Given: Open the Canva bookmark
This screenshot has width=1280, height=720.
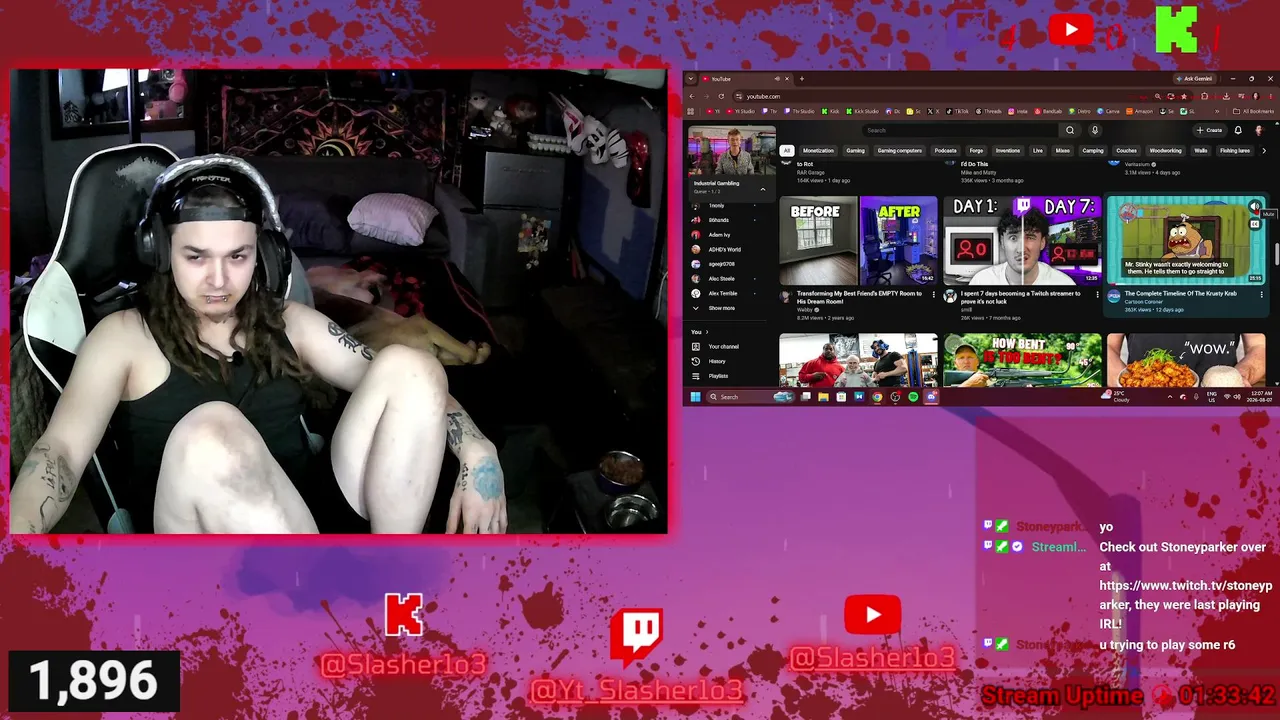Looking at the screenshot, I should 1109,111.
